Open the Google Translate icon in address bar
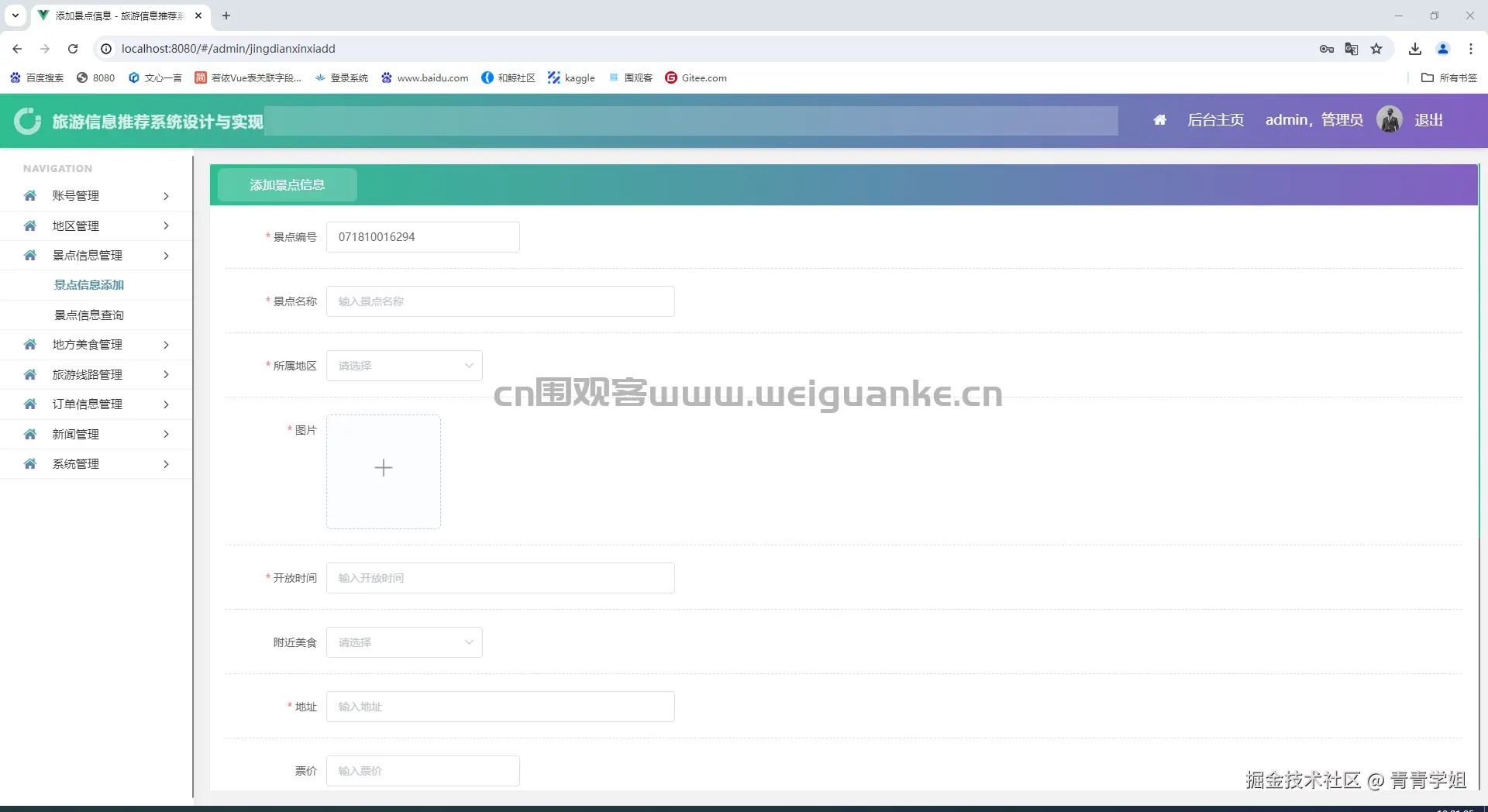Screen dimensions: 1488x812 (x=1352, y=48)
